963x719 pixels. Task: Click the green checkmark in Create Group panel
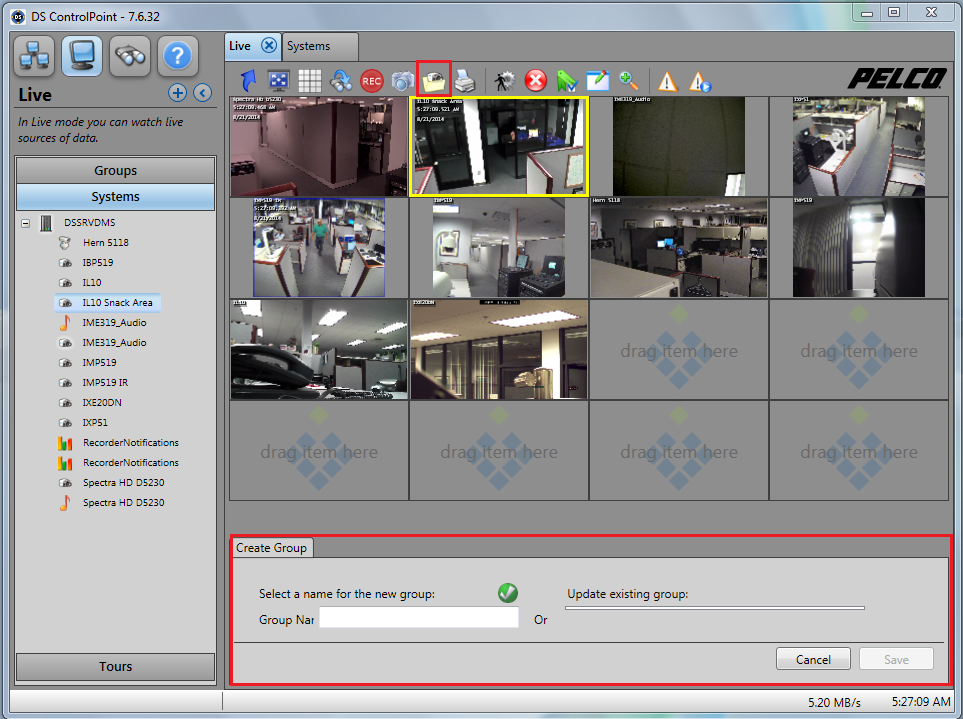pos(507,593)
